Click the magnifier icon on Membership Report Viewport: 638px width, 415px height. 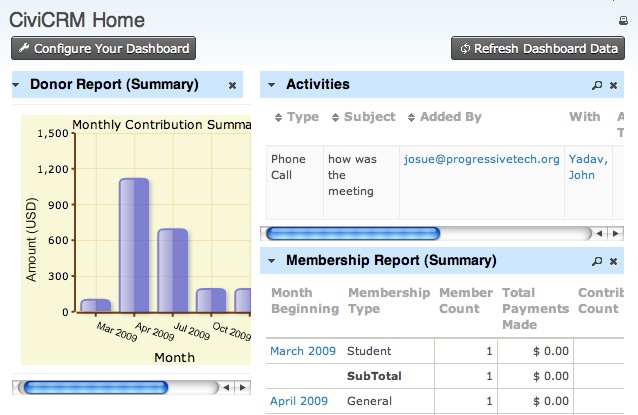click(598, 261)
